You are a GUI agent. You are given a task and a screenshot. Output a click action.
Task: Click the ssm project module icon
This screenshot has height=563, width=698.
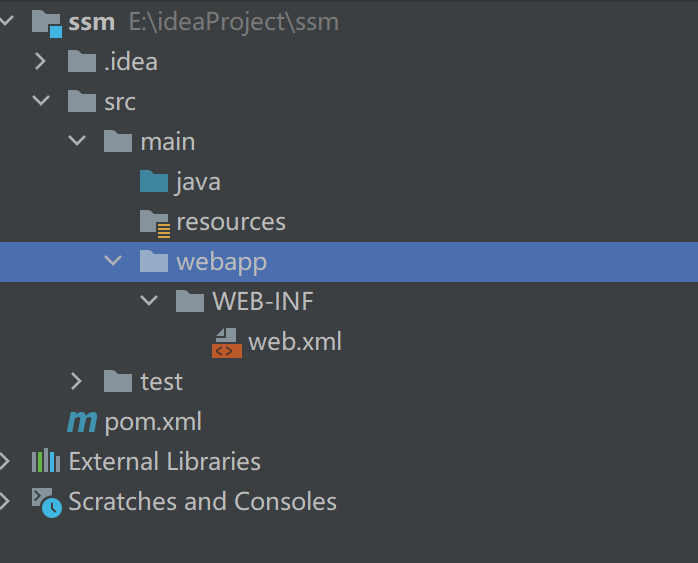(x=46, y=22)
